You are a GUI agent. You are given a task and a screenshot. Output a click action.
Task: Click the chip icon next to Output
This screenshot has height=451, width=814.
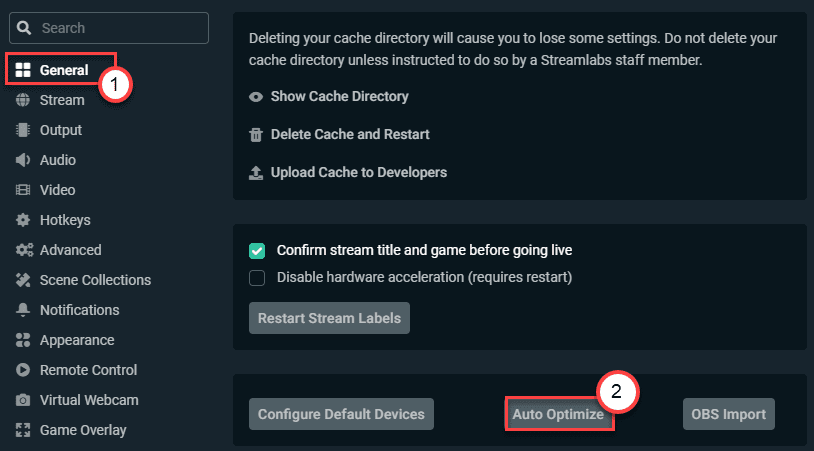(x=22, y=130)
